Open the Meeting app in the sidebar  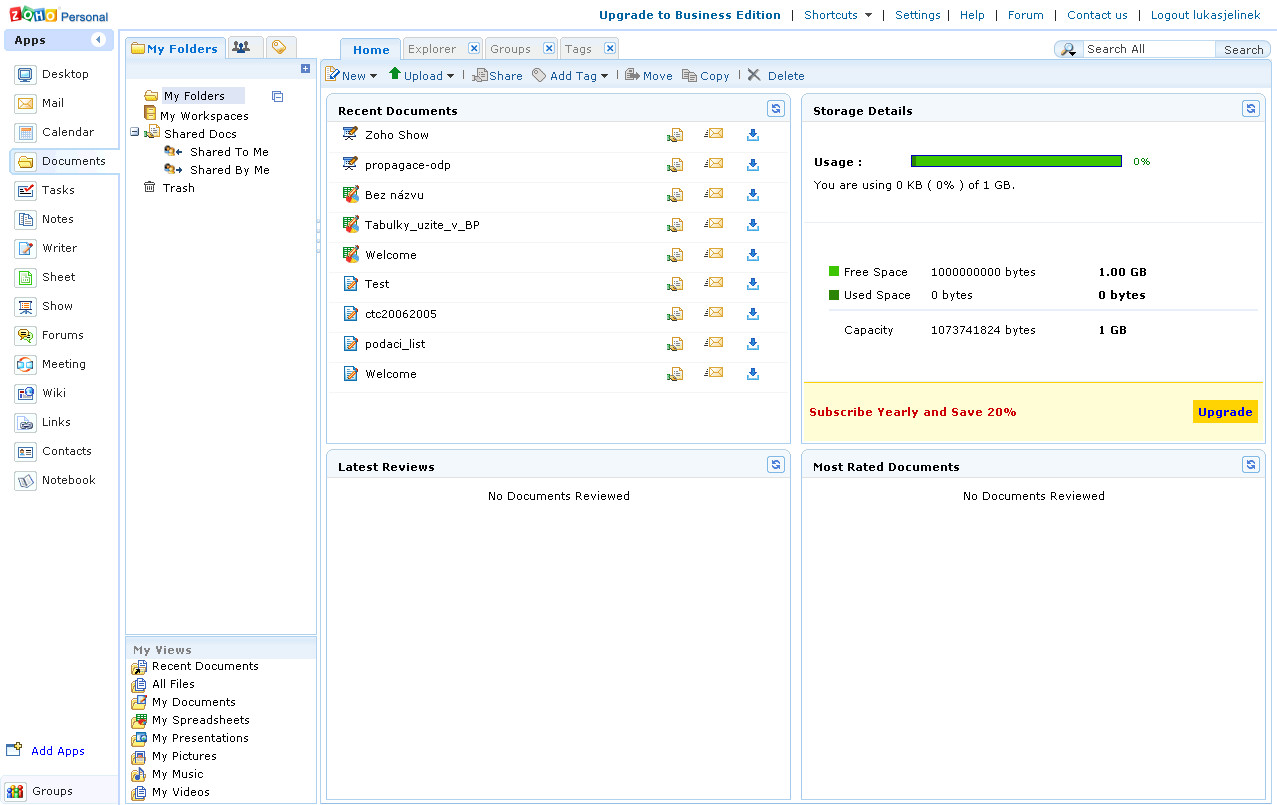[51, 364]
